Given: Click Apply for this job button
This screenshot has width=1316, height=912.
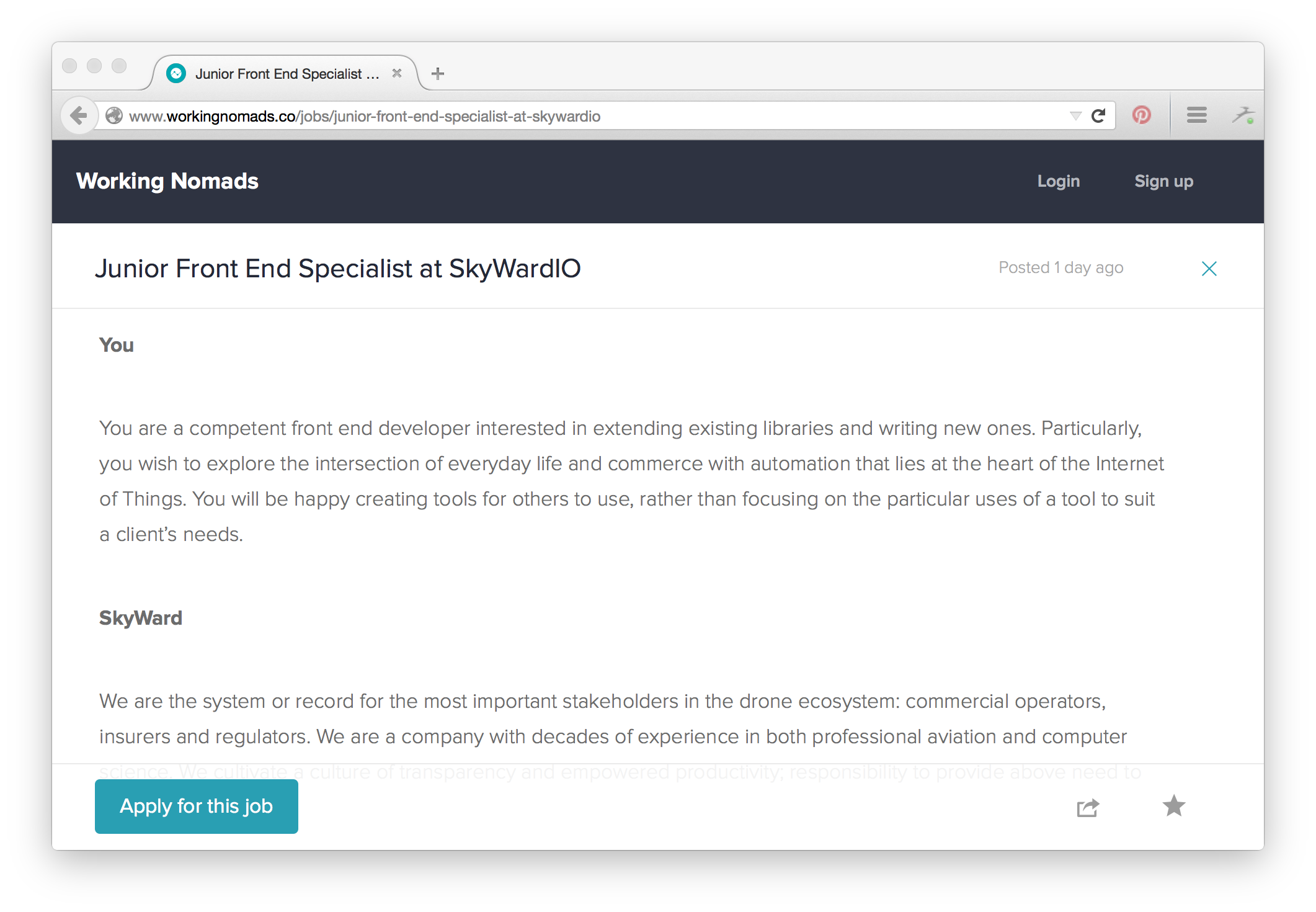Looking at the screenshot, I should [197, 806].
